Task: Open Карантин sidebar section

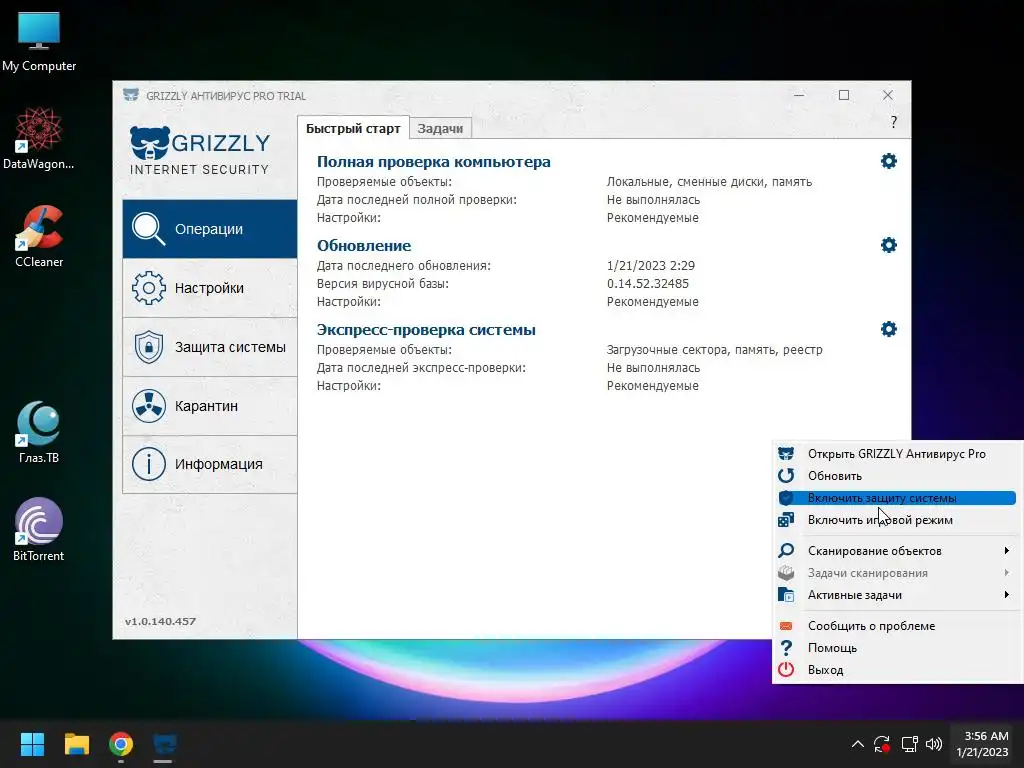Action: [210, 406]
